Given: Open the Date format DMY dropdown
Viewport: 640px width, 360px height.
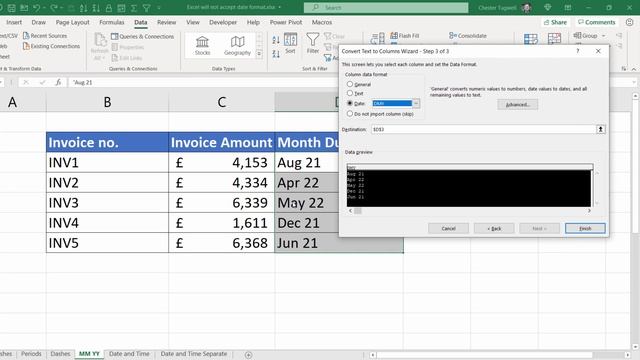Looking at the screenshot, I should coord(416,103).
